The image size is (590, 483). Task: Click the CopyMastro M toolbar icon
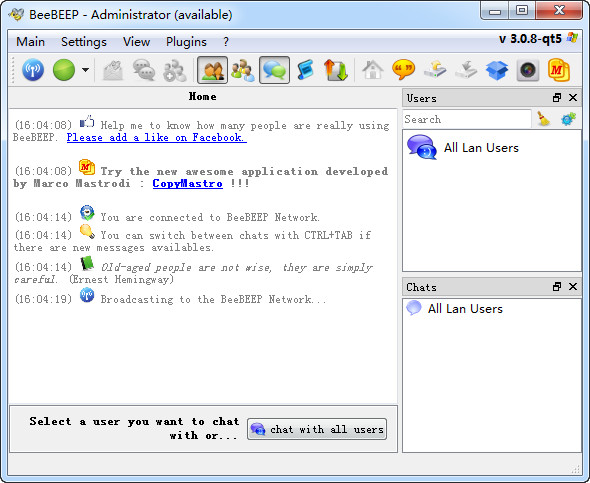click(x=558, y=70)
